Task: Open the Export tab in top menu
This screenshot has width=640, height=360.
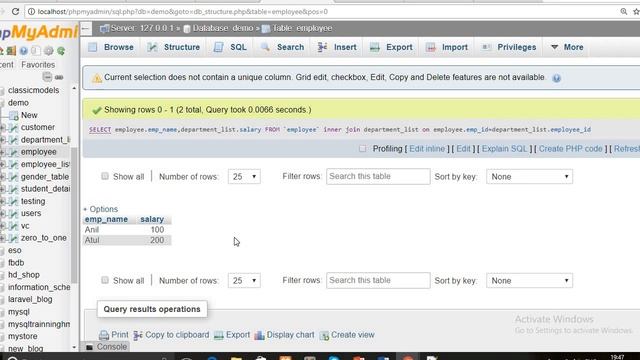Action: click(391, 47)
